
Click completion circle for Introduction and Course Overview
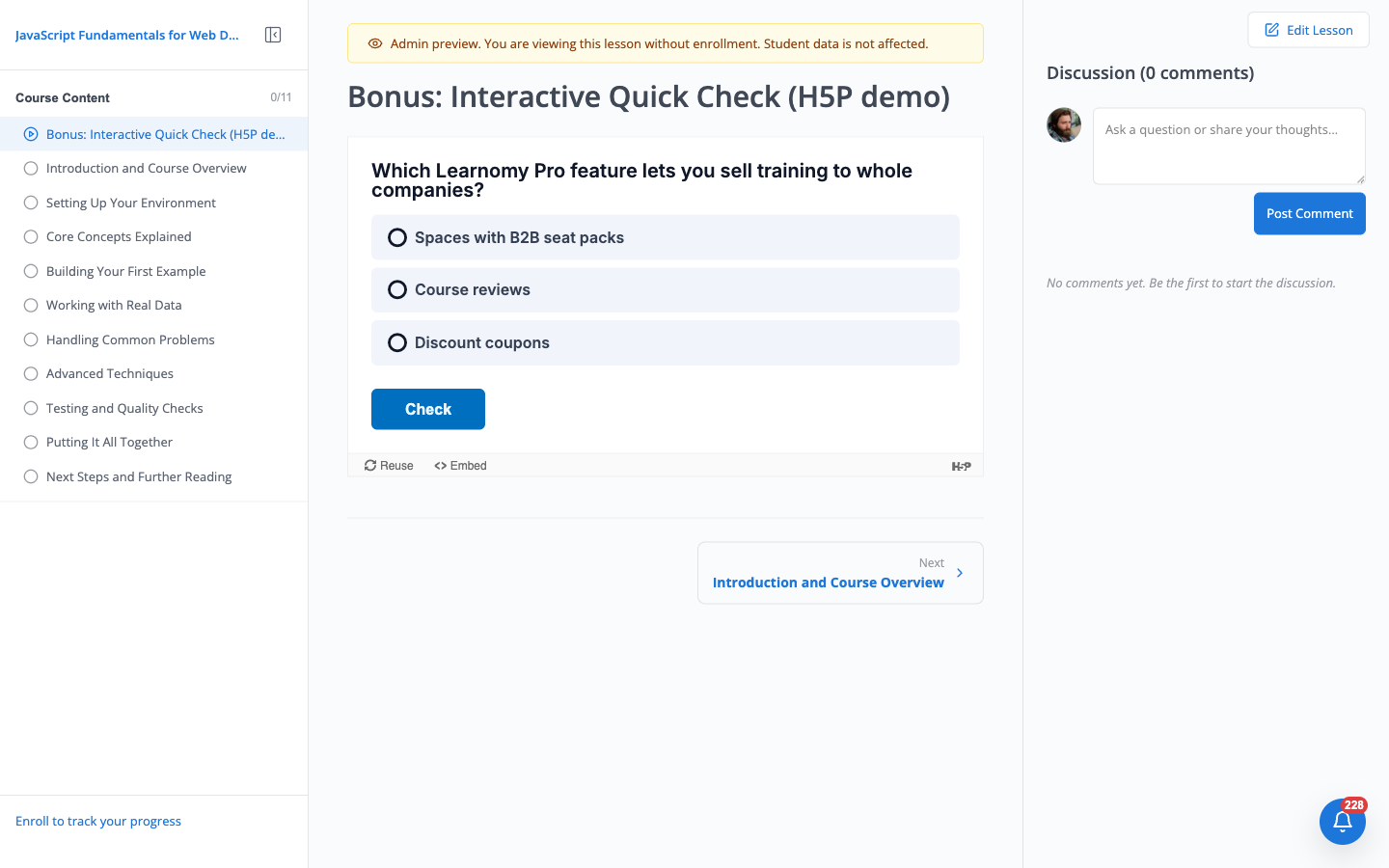tap(31, 169)
